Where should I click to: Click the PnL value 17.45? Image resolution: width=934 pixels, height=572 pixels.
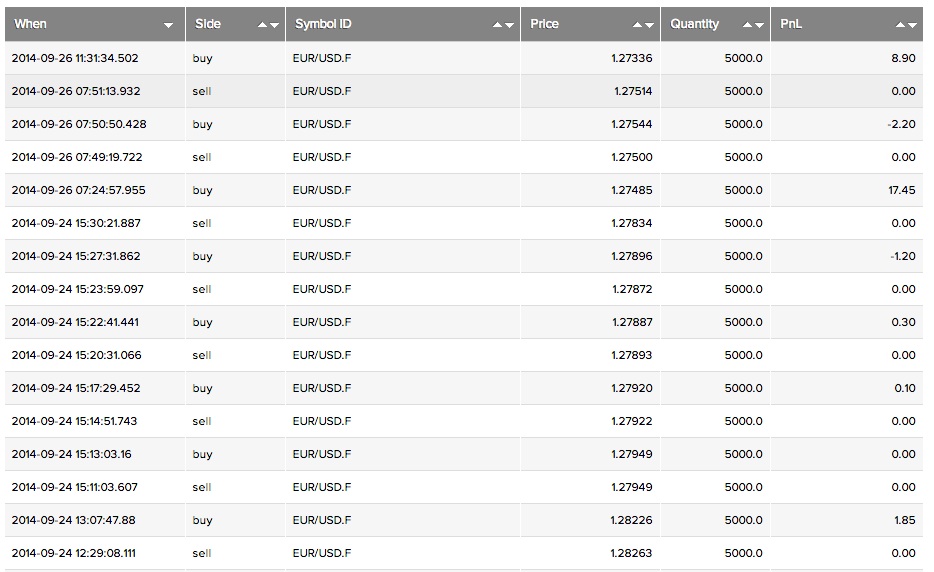[901, 190]
